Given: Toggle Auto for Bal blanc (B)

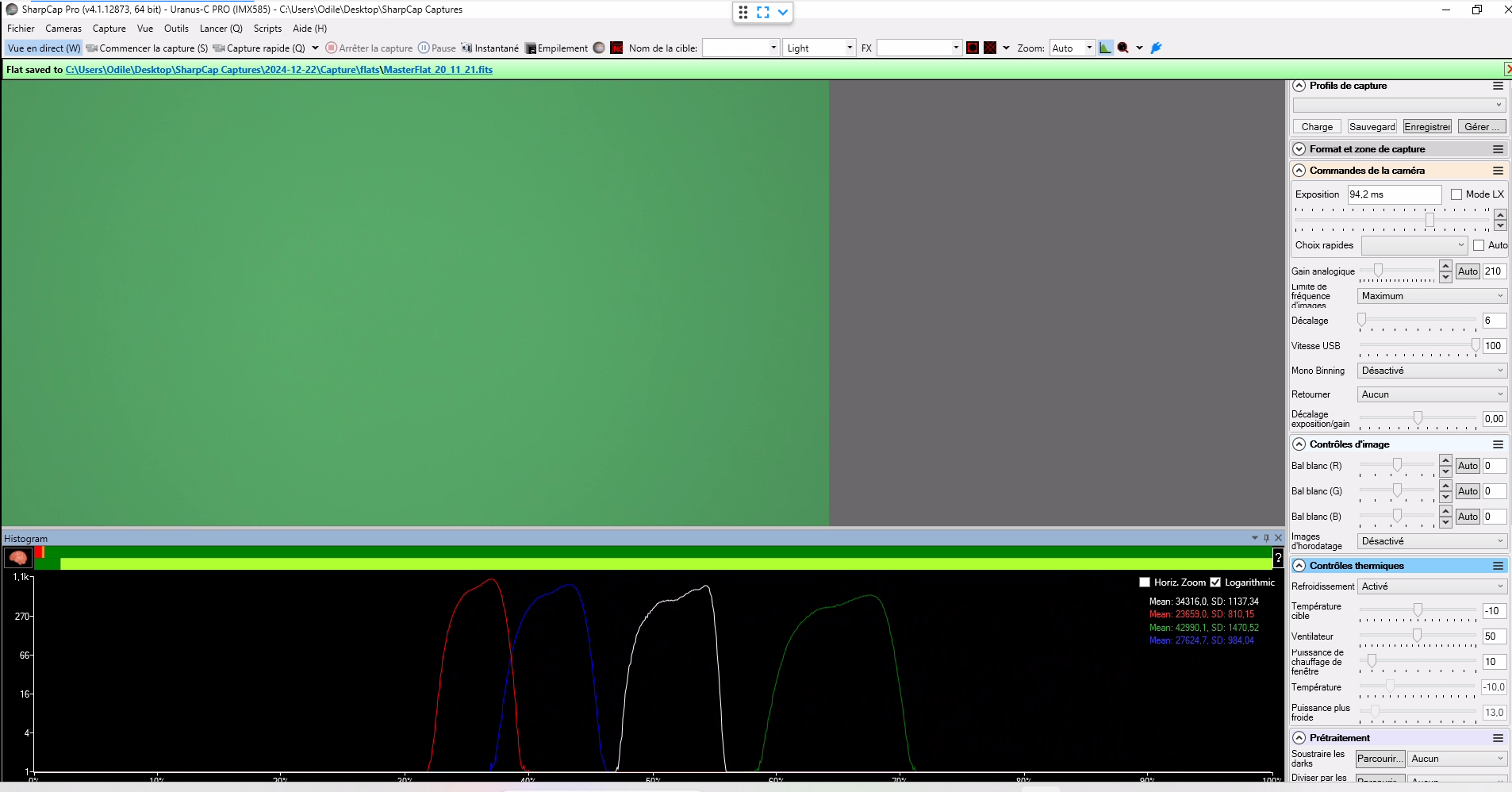Looking at the screenshot, I should (x=1468, y=517).
